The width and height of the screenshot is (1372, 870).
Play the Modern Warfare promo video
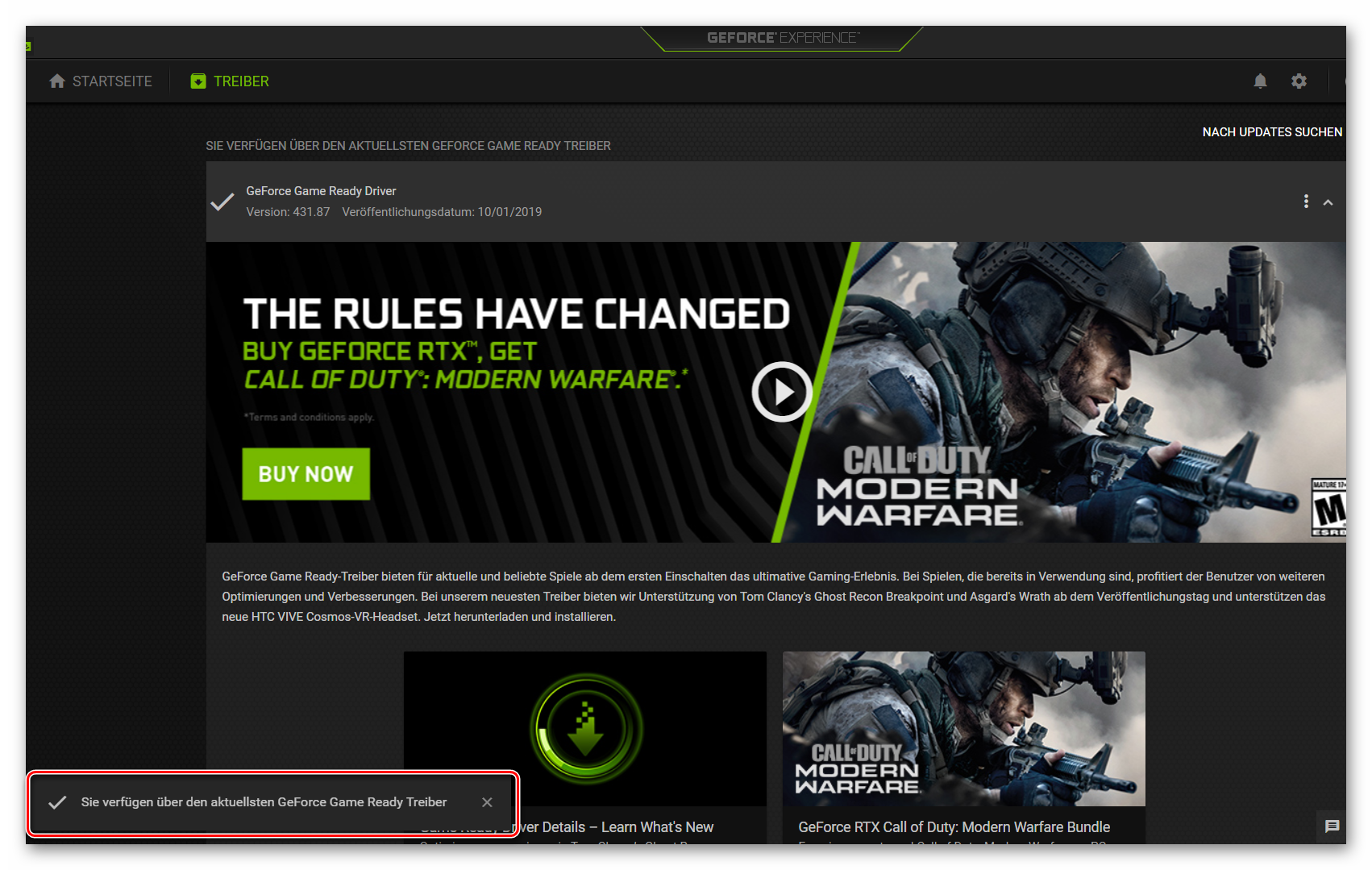tap(782, 392)
